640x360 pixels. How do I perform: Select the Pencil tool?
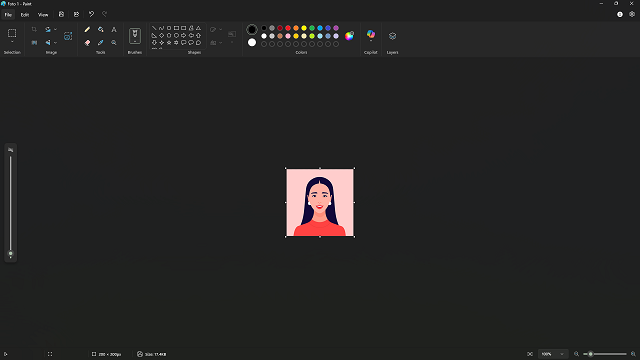click(87, 29)
